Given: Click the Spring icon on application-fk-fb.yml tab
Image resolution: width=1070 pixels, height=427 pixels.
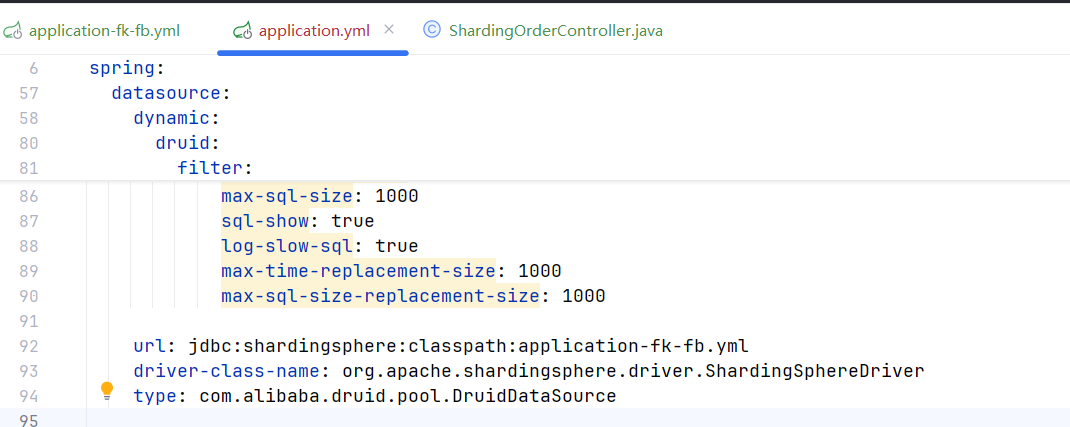Looking at the screenshot, I should click(x=14, y=31).
